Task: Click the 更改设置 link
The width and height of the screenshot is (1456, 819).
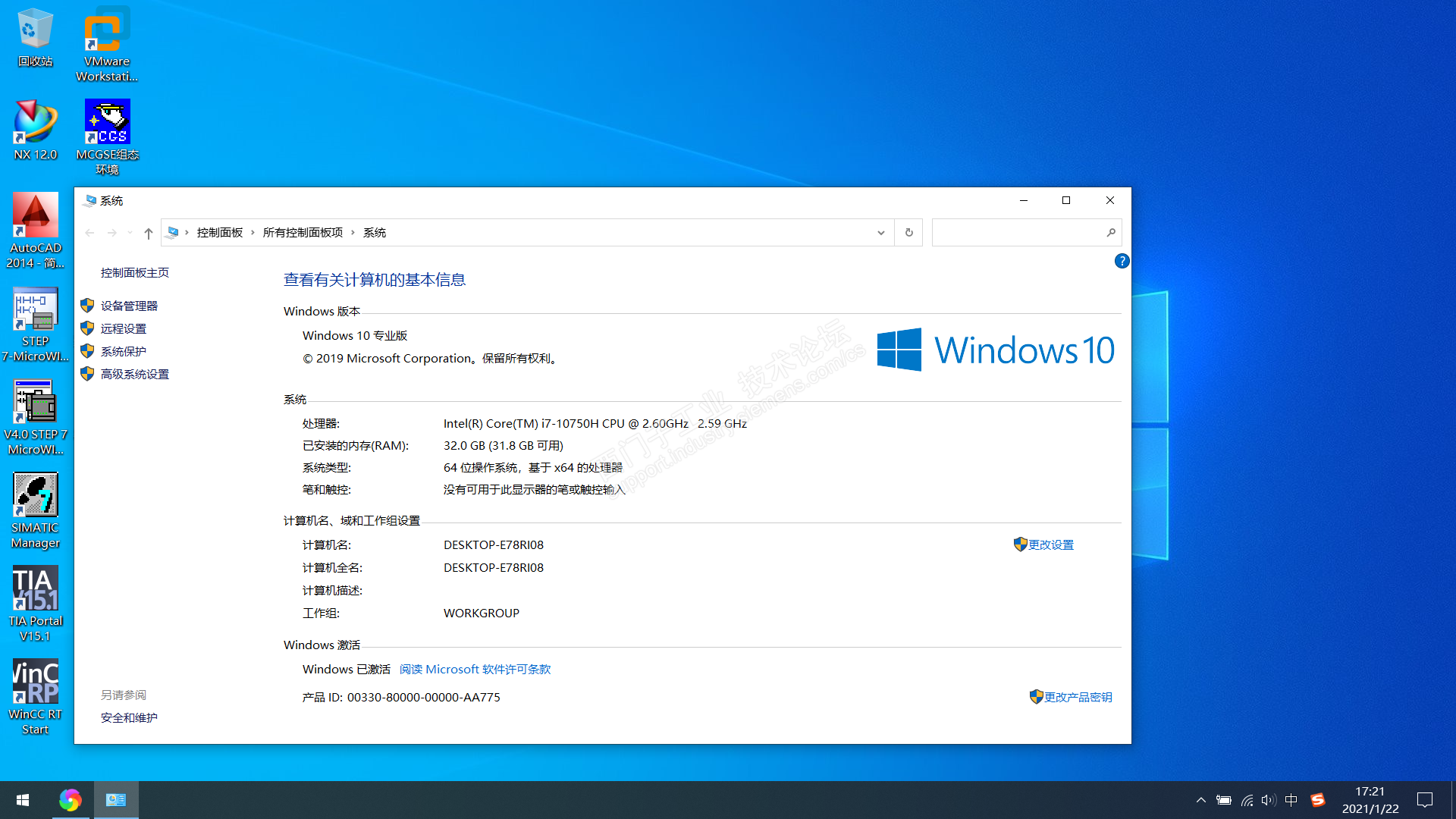Action: point(1050,544)
